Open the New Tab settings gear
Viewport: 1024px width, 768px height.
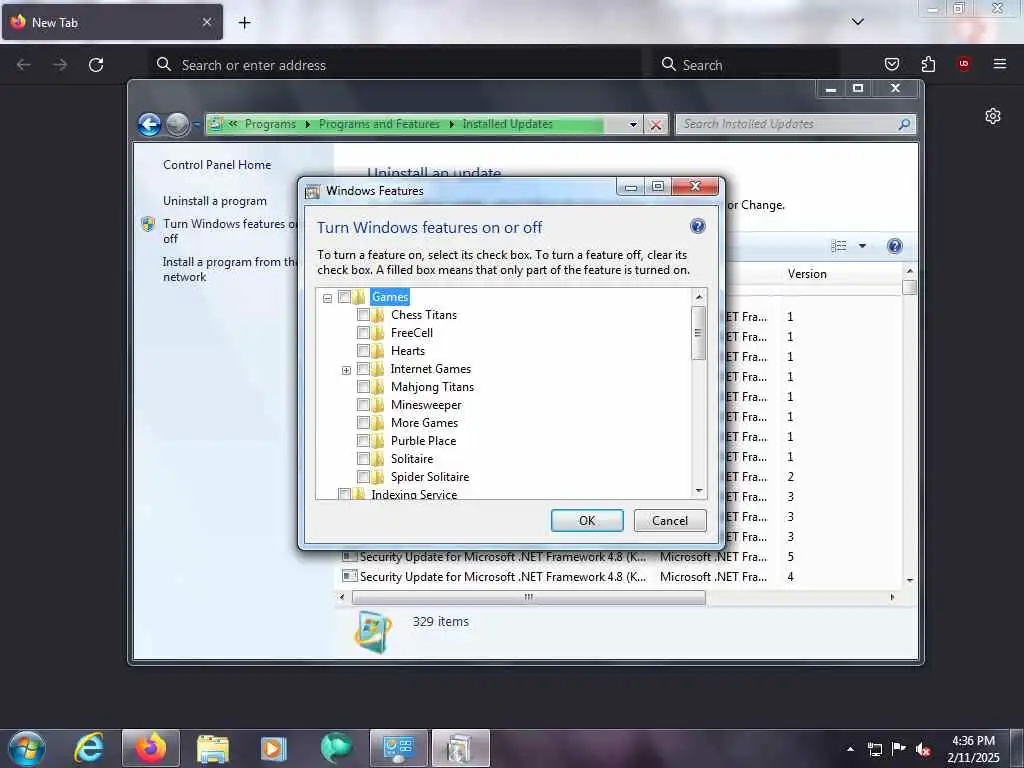coord(993,116)
